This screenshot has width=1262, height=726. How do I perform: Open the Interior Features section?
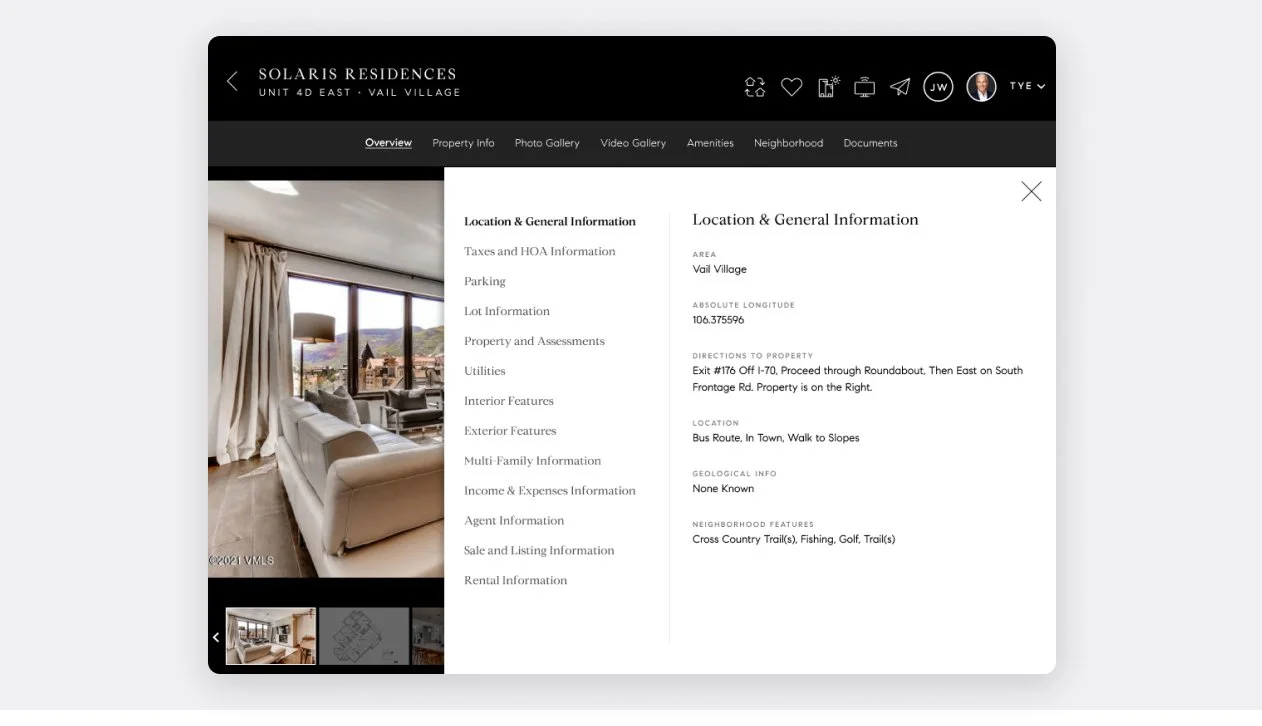[x=509, y=401]
